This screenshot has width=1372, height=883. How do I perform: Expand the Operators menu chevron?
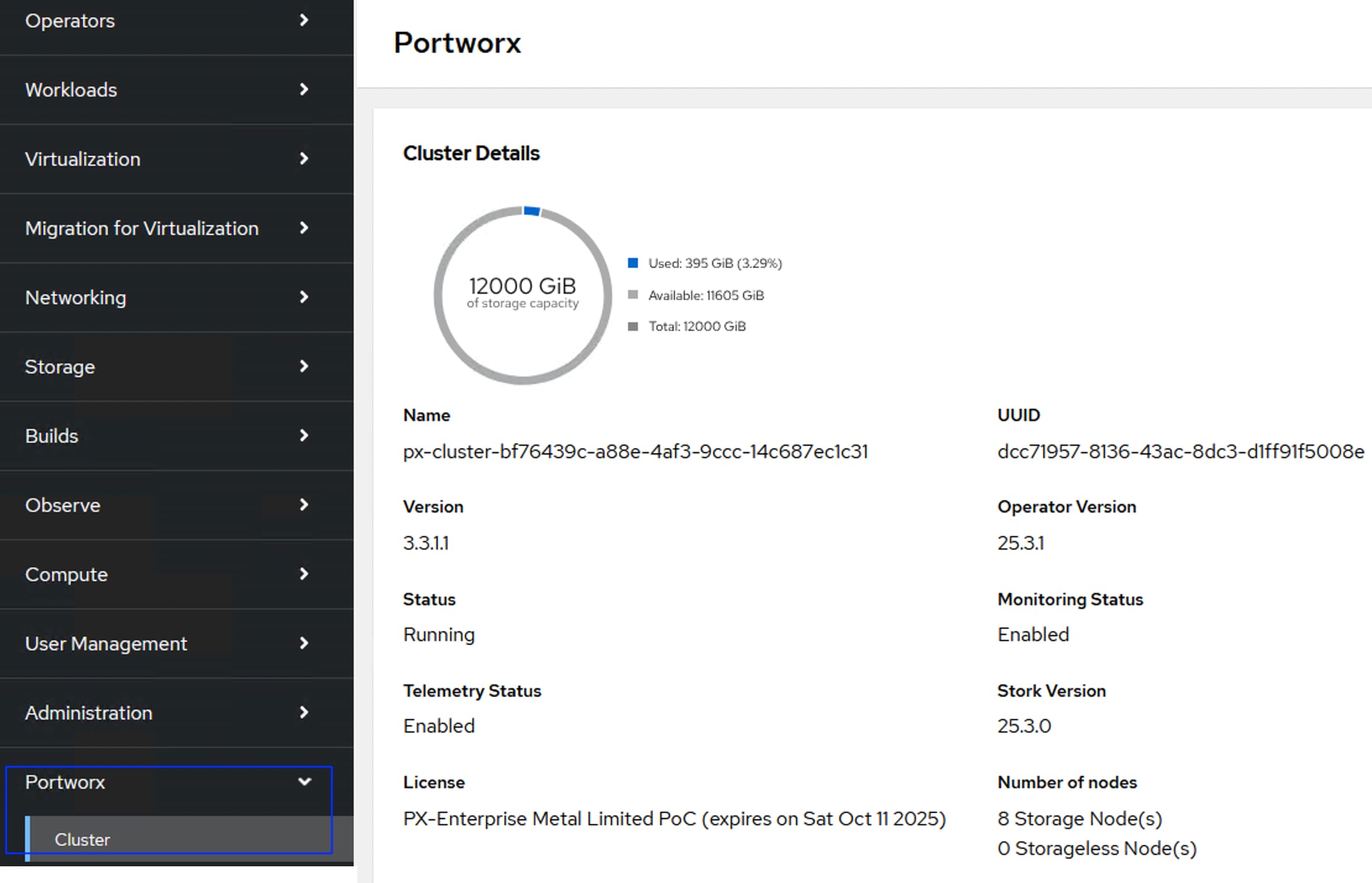303,20
